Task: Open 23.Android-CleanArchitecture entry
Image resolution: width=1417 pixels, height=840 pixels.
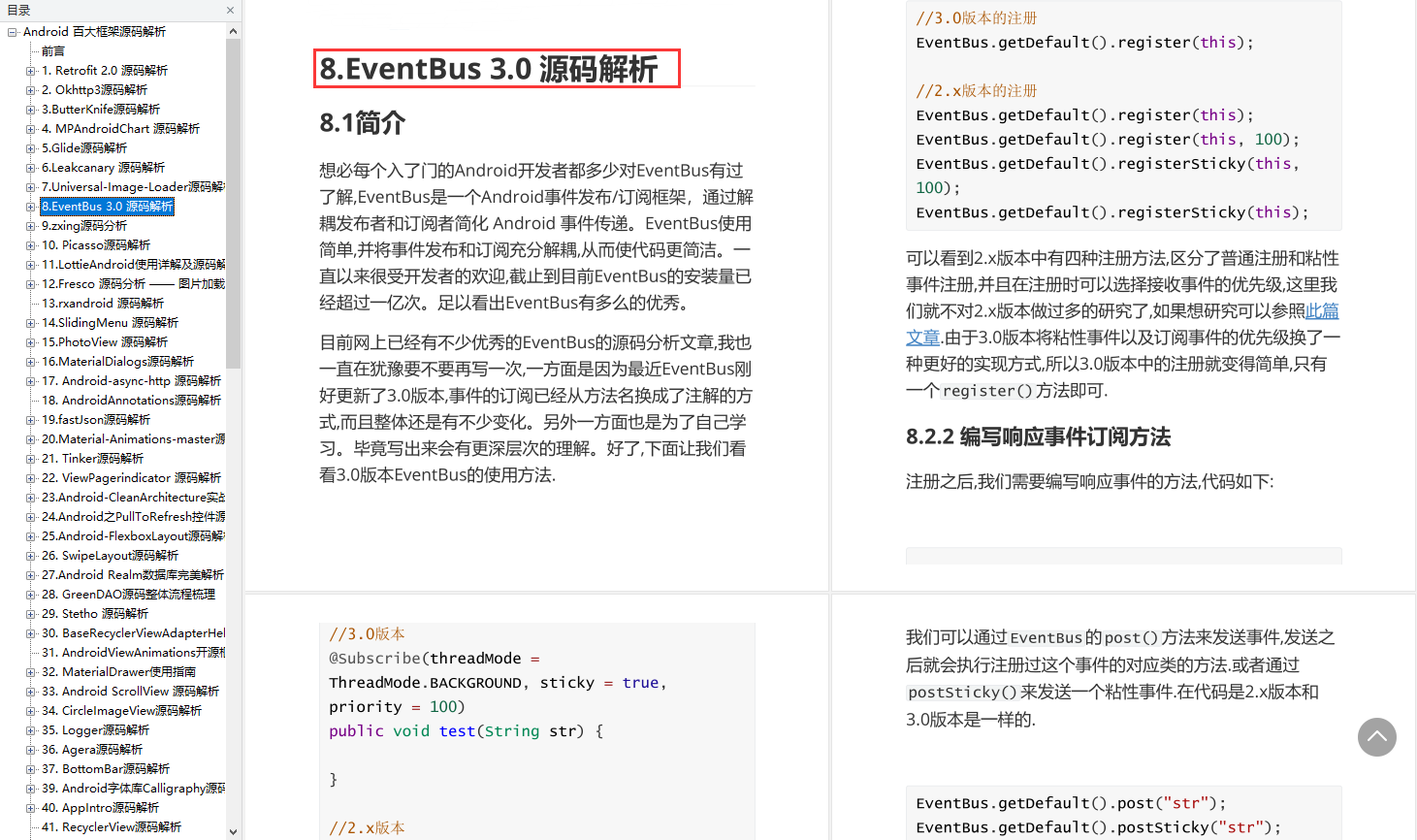Action: point(133,498)
